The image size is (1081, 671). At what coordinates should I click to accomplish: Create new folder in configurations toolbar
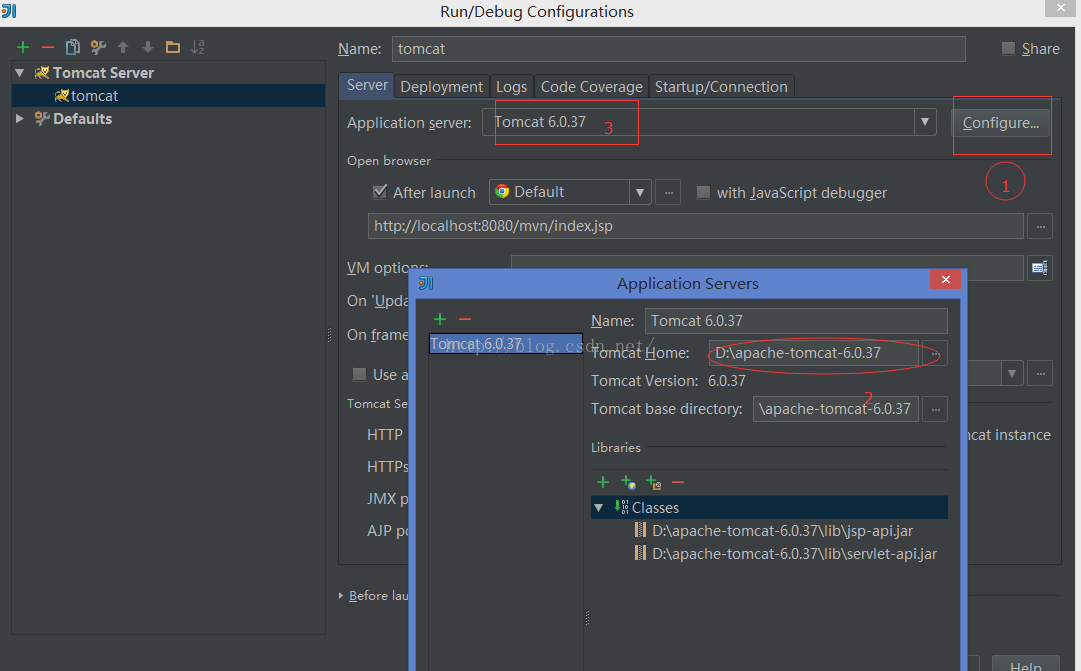[172, 47]
